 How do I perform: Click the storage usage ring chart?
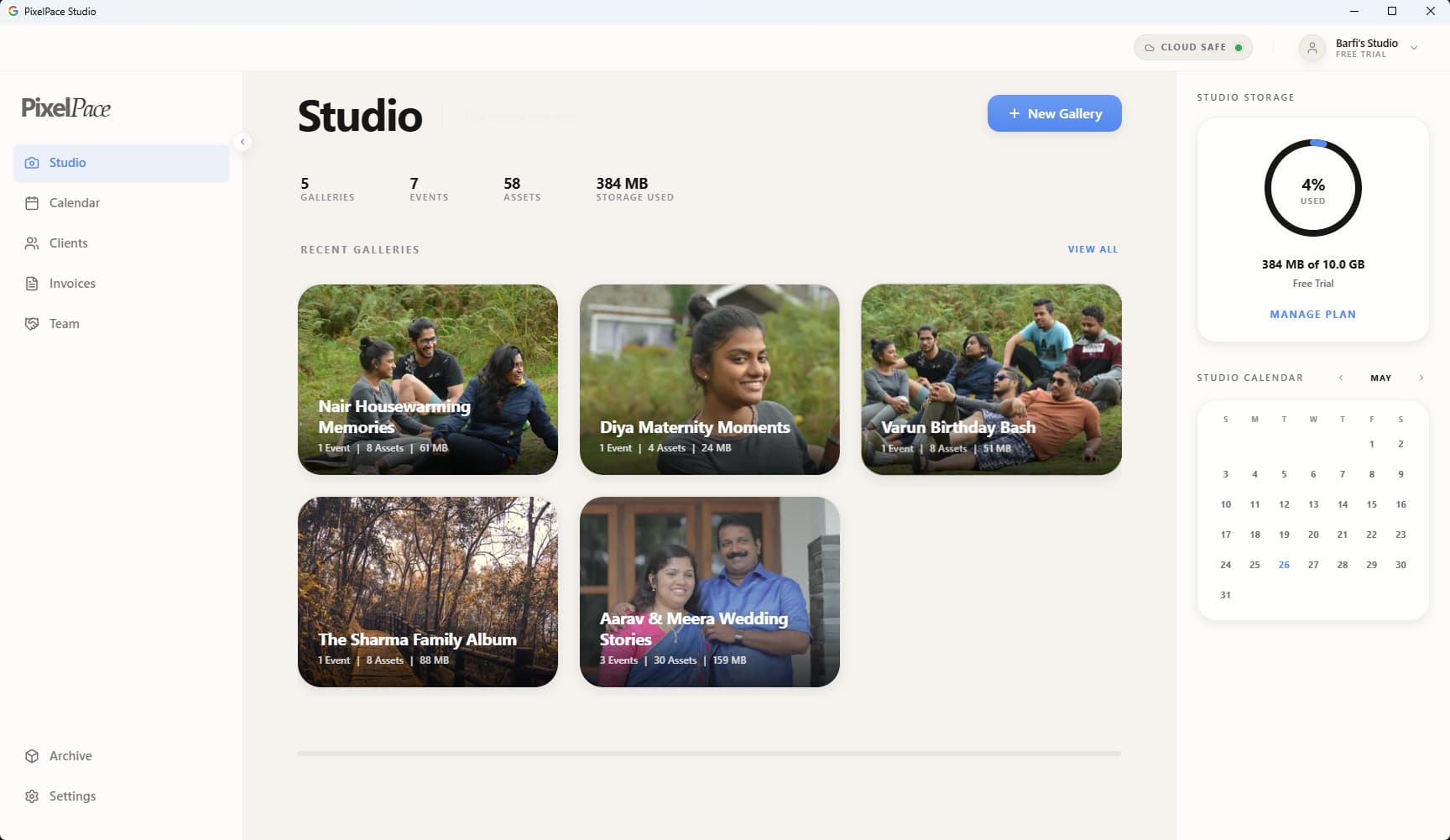click(x=1312, y=188)
